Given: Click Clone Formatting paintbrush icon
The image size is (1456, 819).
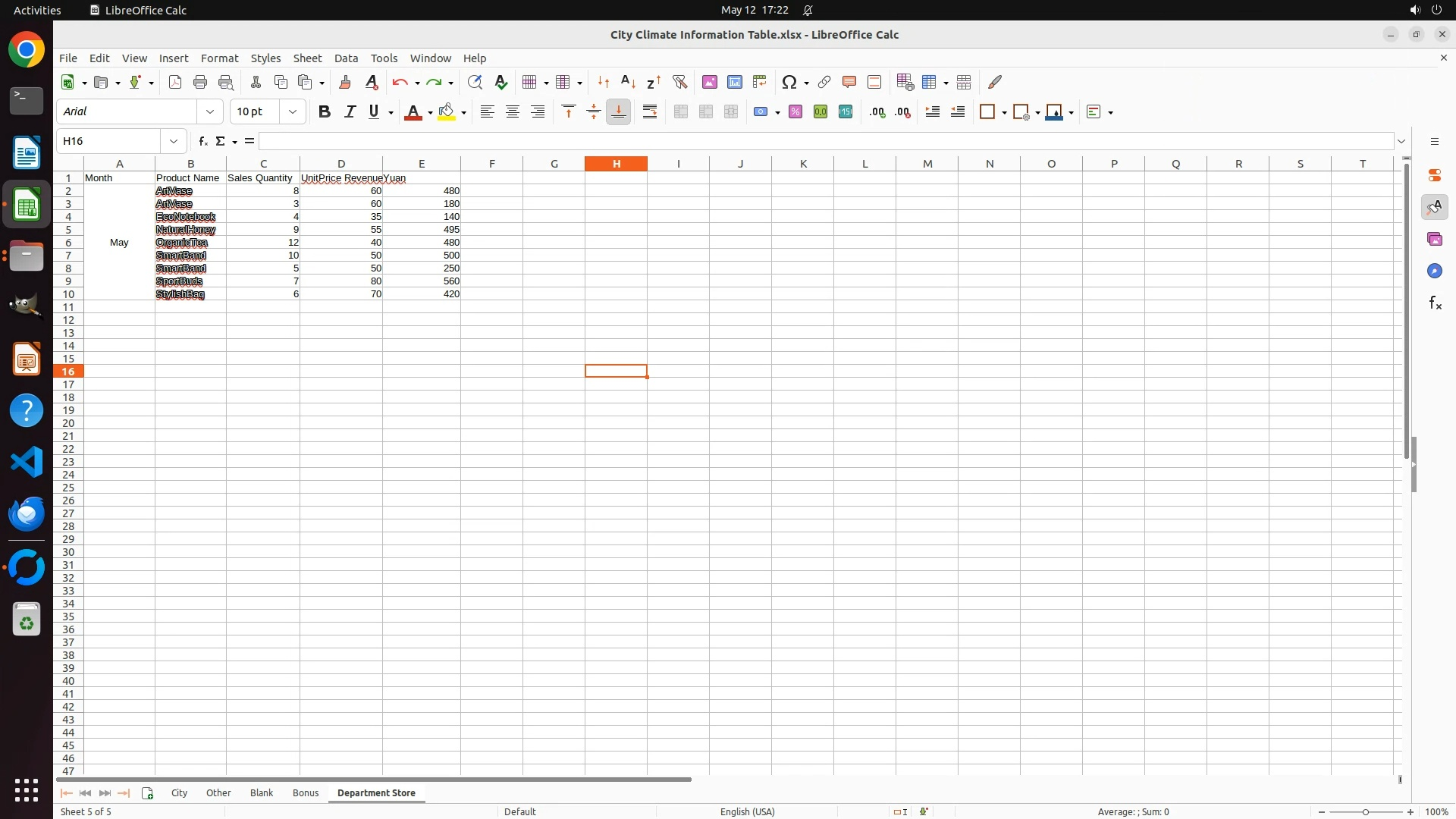Looking at the screenshot, I should tap(345, 82).
